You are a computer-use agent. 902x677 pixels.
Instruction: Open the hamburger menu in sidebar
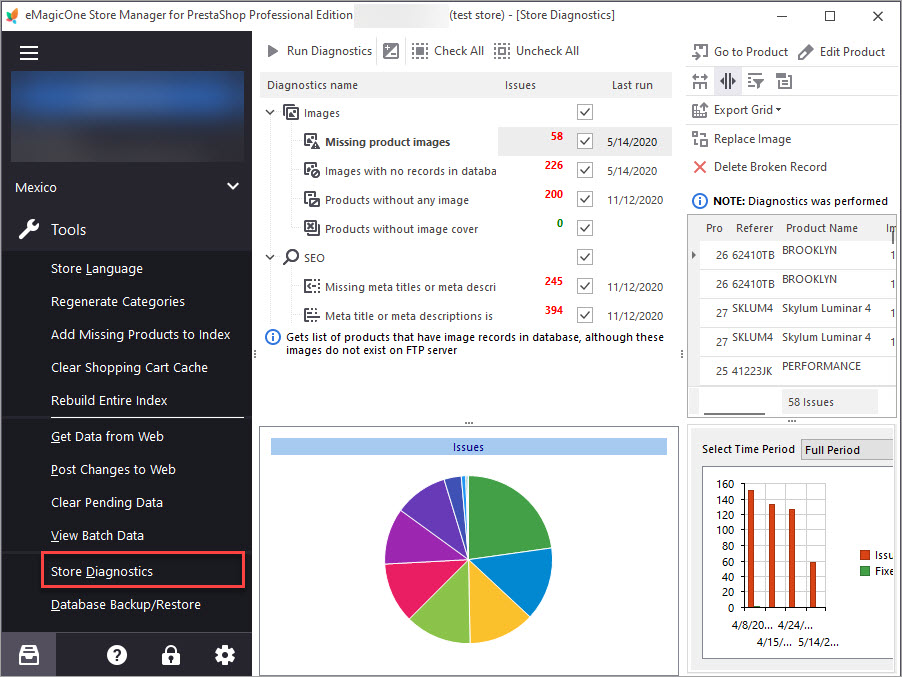(x=29, y=53)
